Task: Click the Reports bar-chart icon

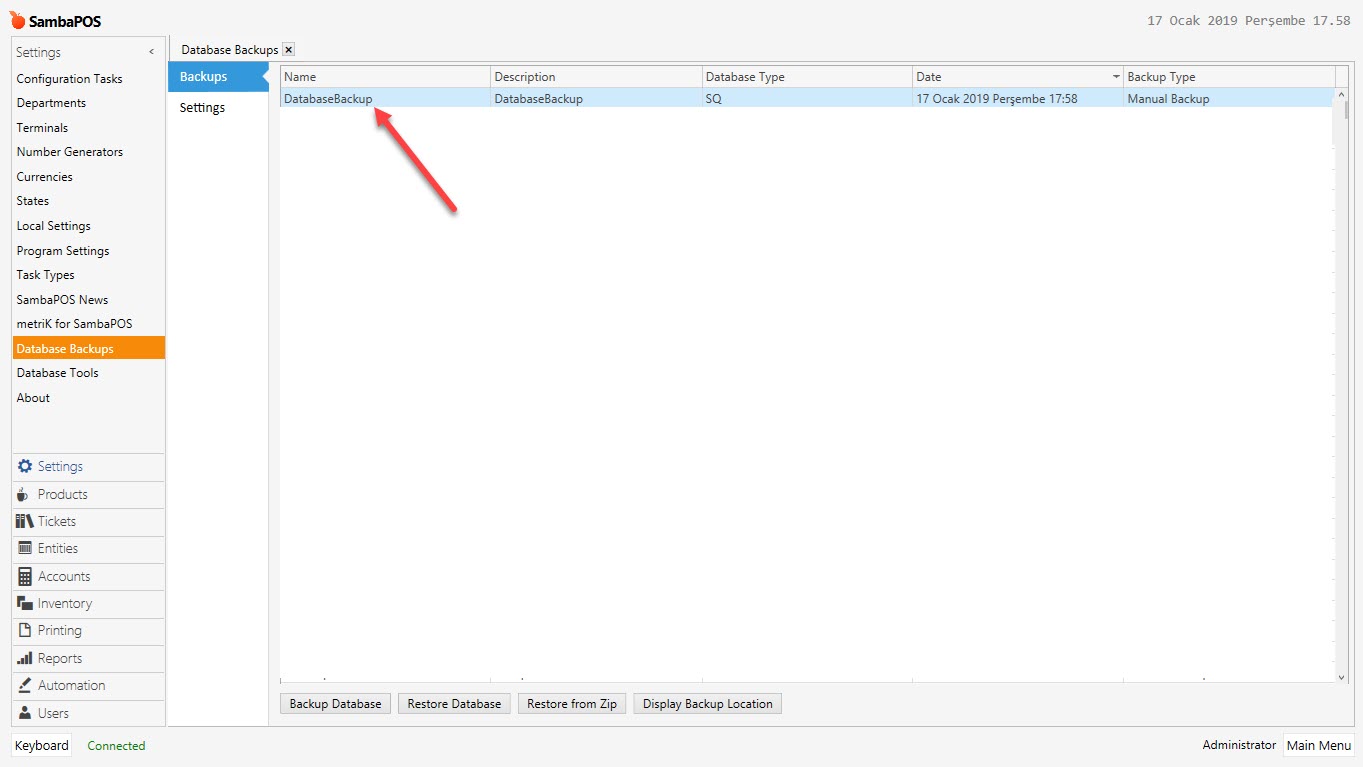Action: point(23,658)
